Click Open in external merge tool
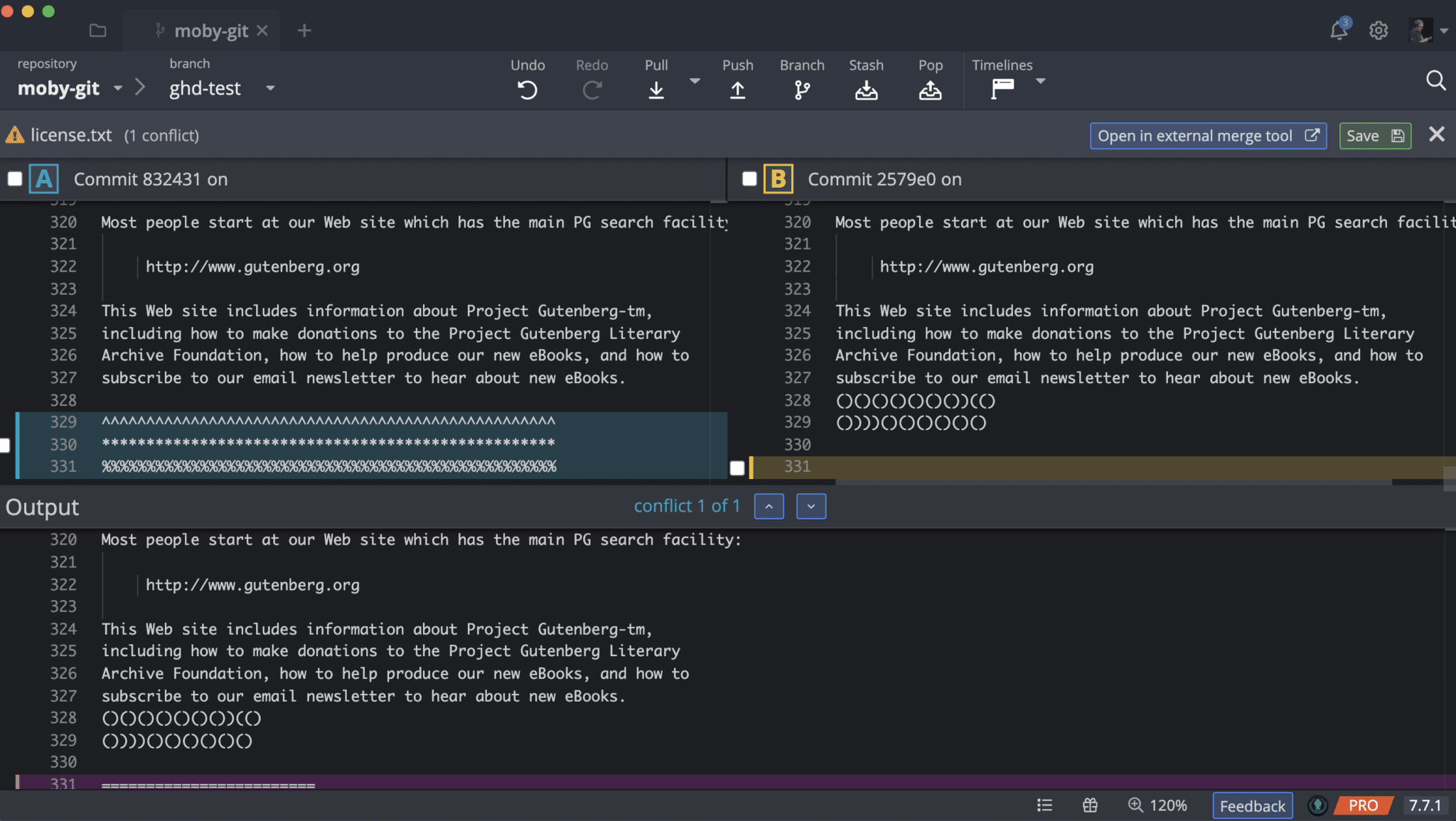Viewport: 1456px width, 821px height. 1206,135
